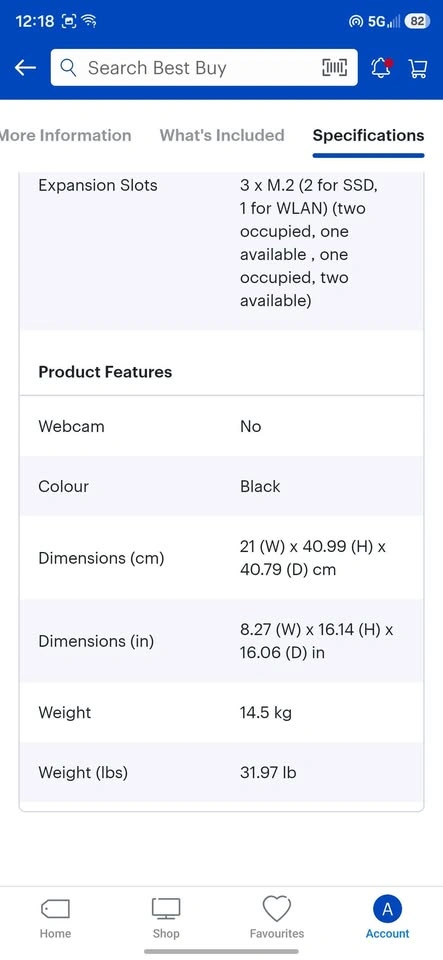Tap the back arrow icon
This screenshot has height=960, width=443.
25,68
